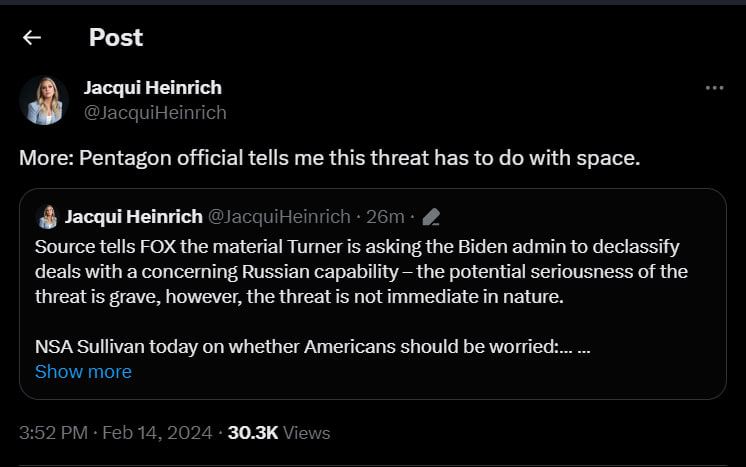This screenshot has height=467, width=746.
Task: Click the back arrow icon
Action: 32,38
